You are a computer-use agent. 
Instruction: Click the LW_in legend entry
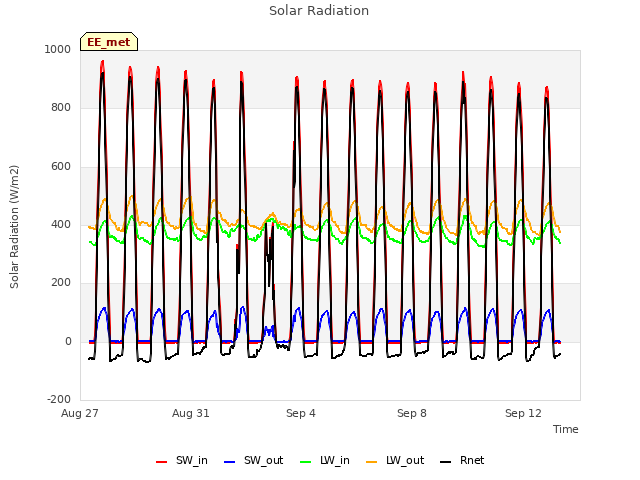pos(325,461)
